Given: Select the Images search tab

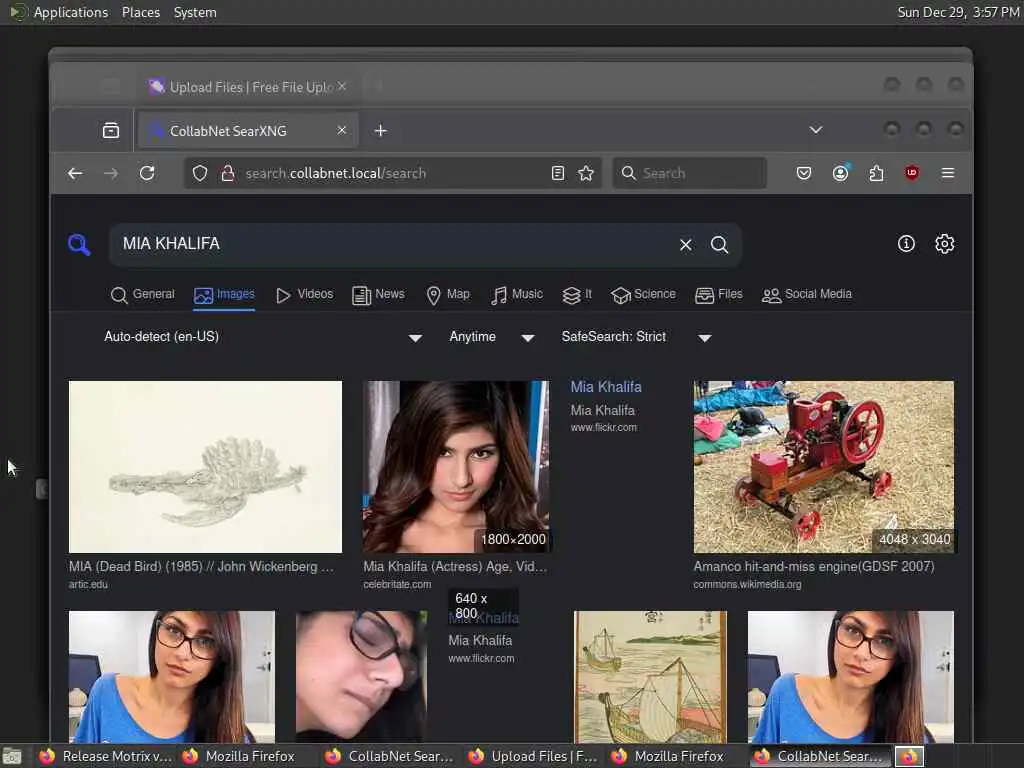Looking at the screenshot, I should pos(224,295).
